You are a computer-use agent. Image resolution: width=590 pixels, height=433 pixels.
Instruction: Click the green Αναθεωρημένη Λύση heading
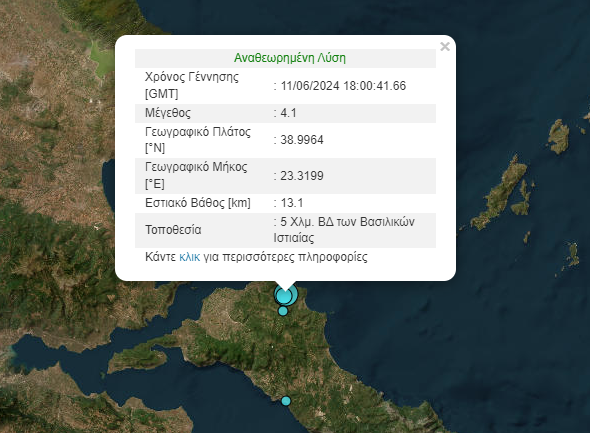290,58
